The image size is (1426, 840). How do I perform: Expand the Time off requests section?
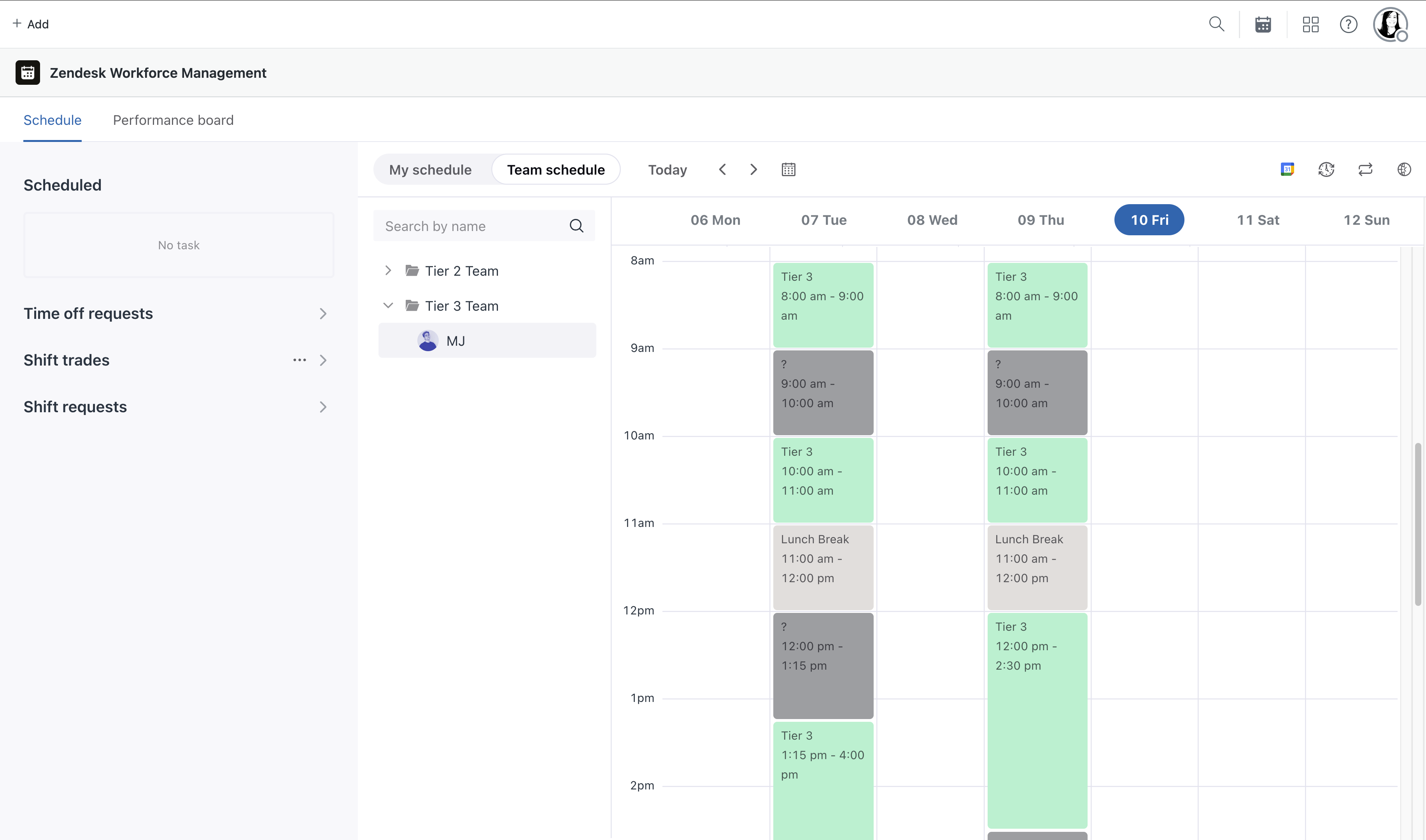[323, 313]
